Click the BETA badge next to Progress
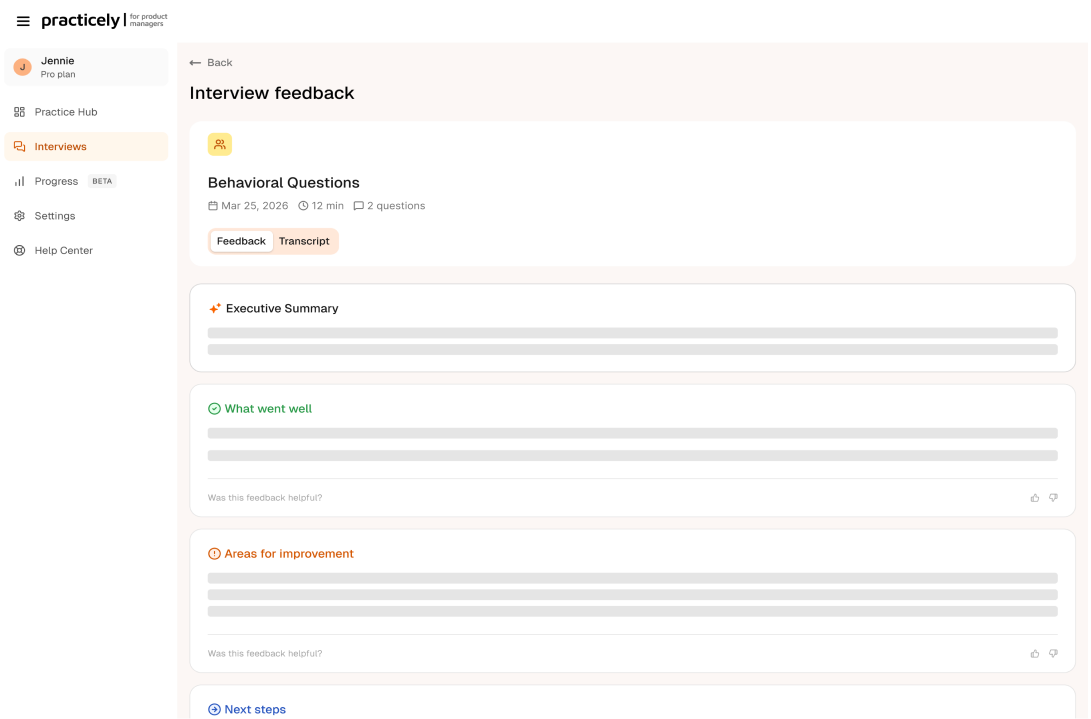 point(102,181)
